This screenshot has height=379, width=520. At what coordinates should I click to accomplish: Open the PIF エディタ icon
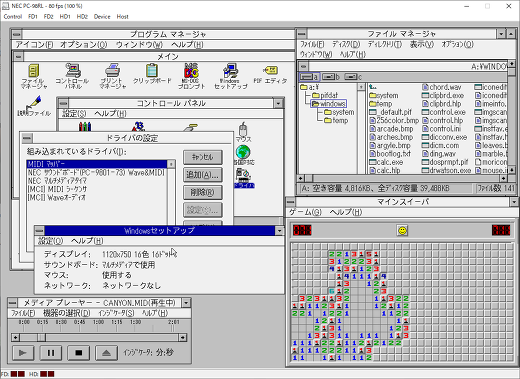point(270,74)
